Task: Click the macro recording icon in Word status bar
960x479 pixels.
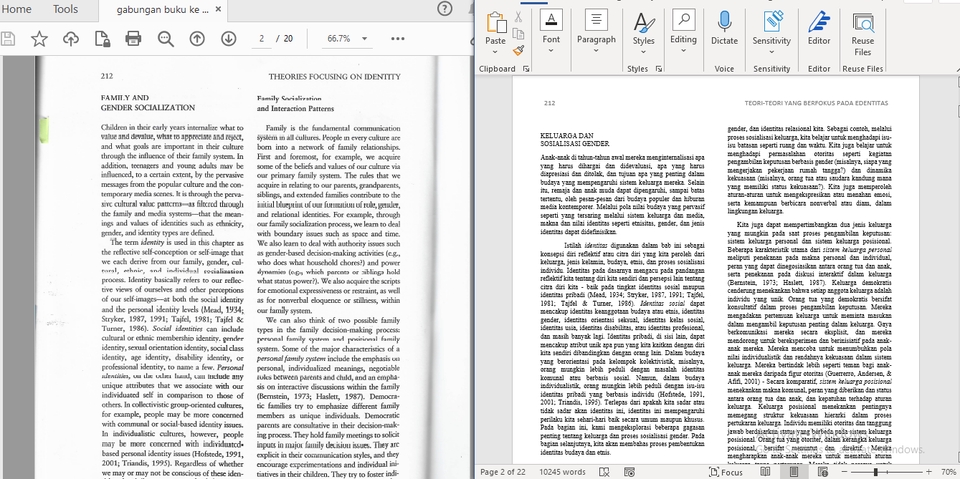Action: (x=629, y=472)
